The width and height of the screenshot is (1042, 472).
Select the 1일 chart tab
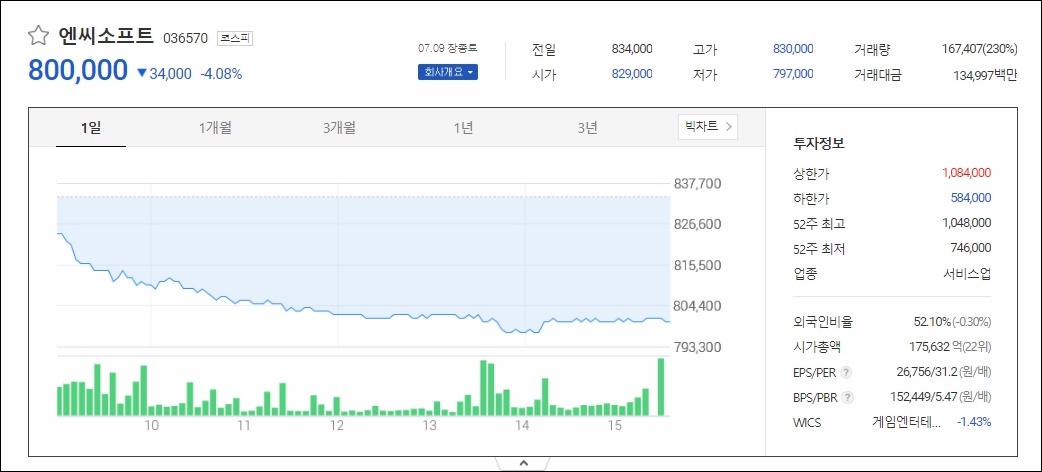91,128
